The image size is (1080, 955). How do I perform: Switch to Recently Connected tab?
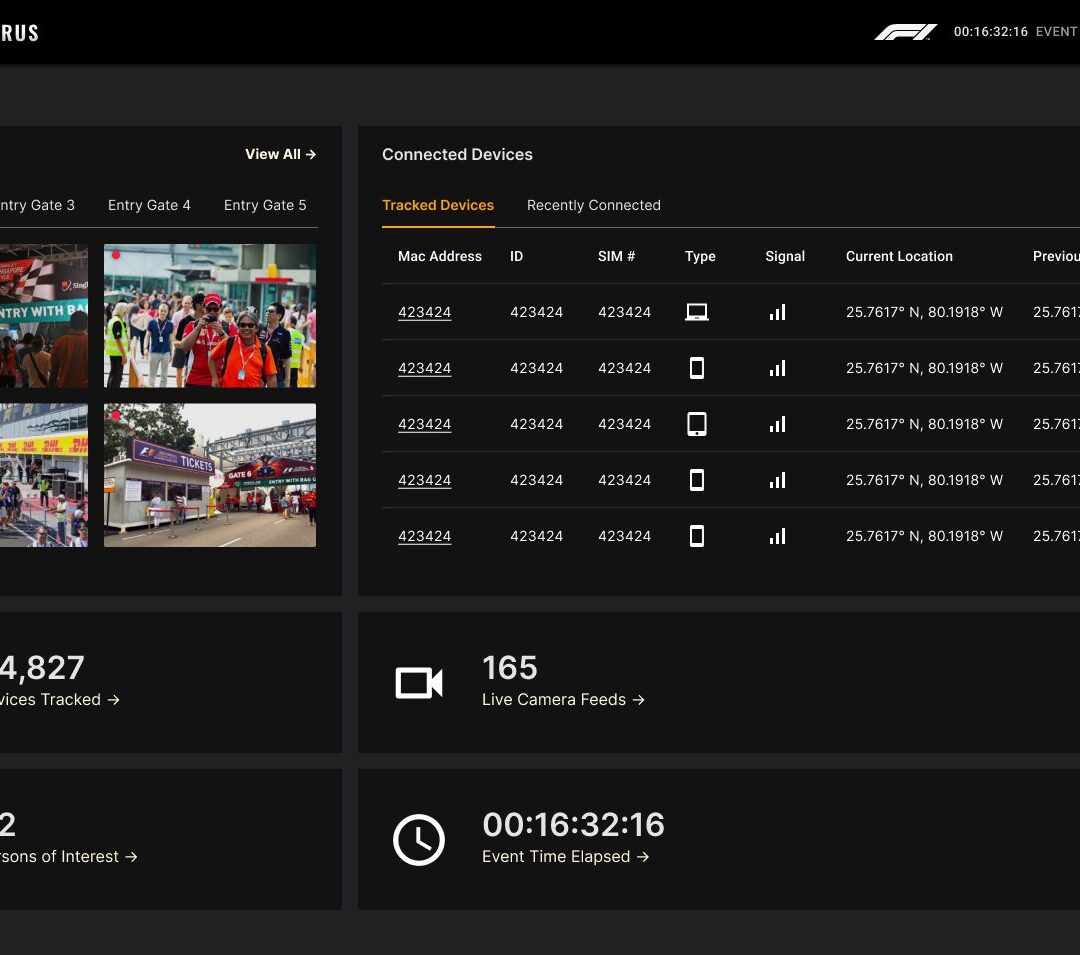[593, 205]
